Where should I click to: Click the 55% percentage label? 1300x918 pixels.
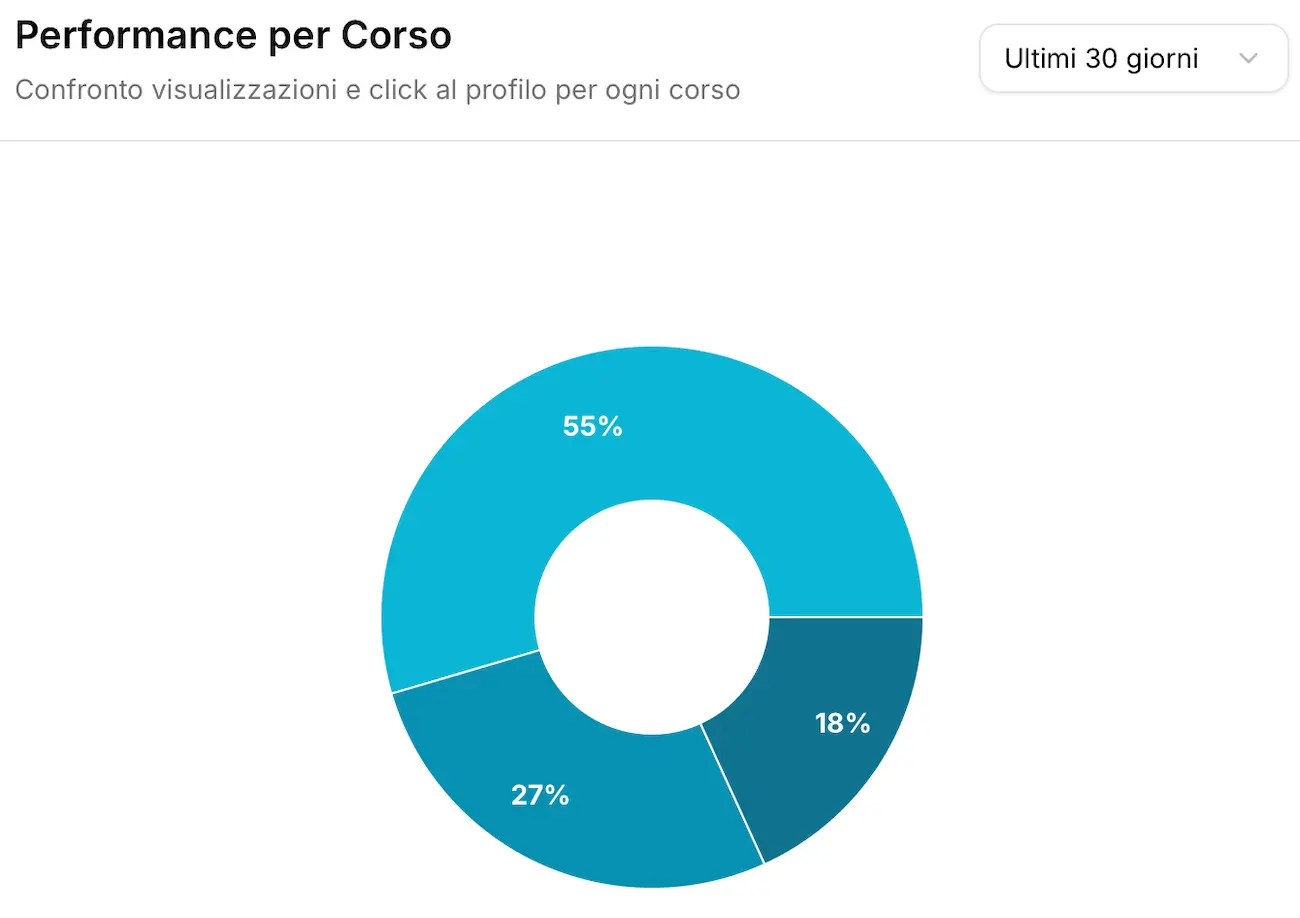point(592,426)
